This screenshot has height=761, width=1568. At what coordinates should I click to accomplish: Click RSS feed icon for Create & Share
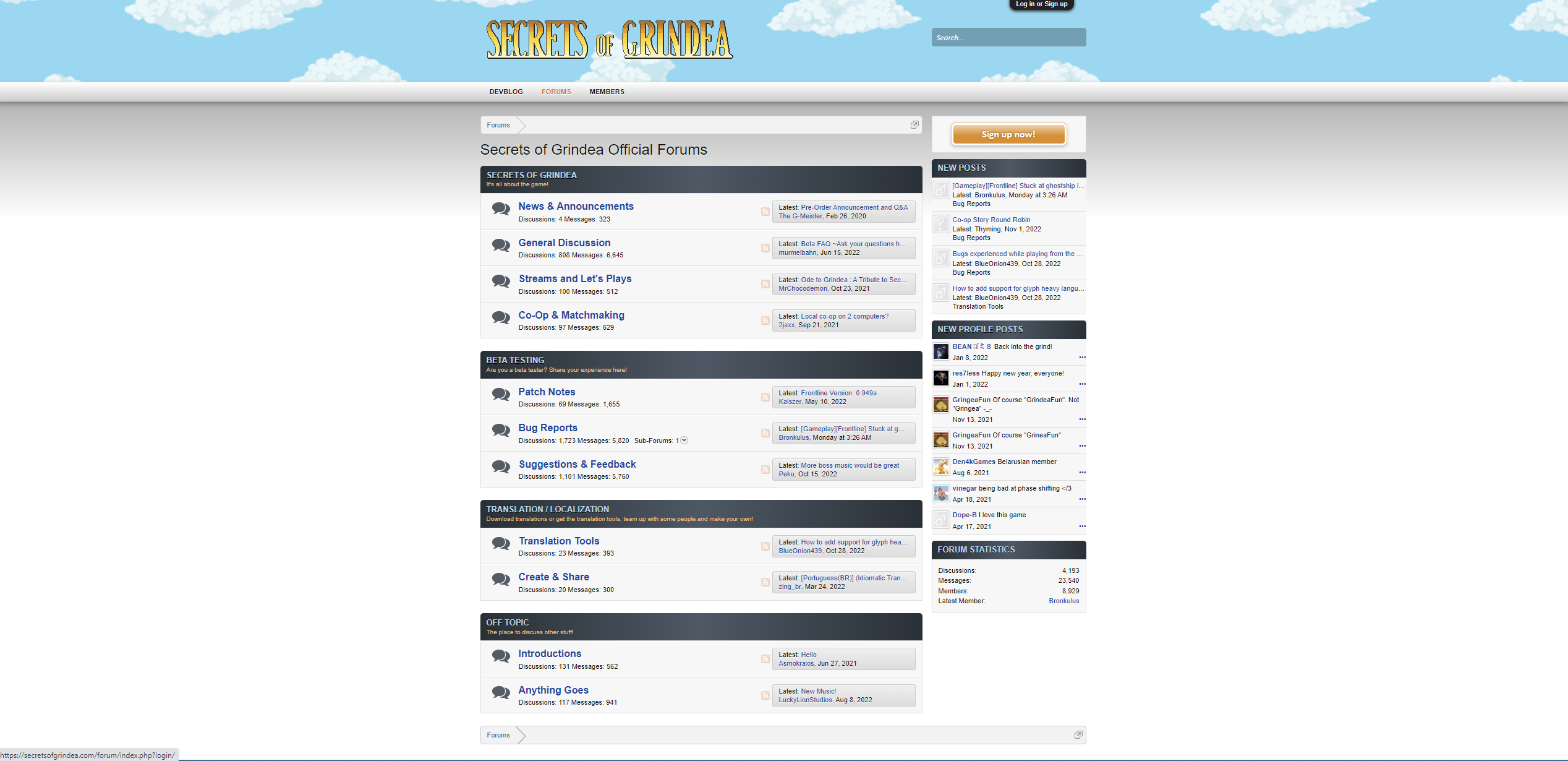coord(765,582)
